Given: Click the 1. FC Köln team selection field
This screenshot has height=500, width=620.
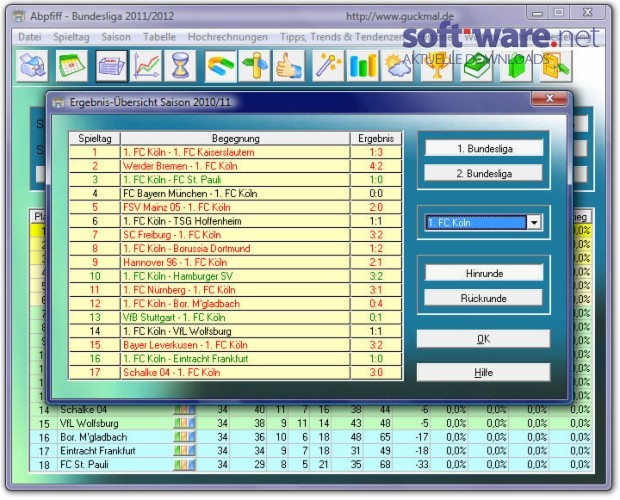Looking at the screenshot, I should click(476, 223).
